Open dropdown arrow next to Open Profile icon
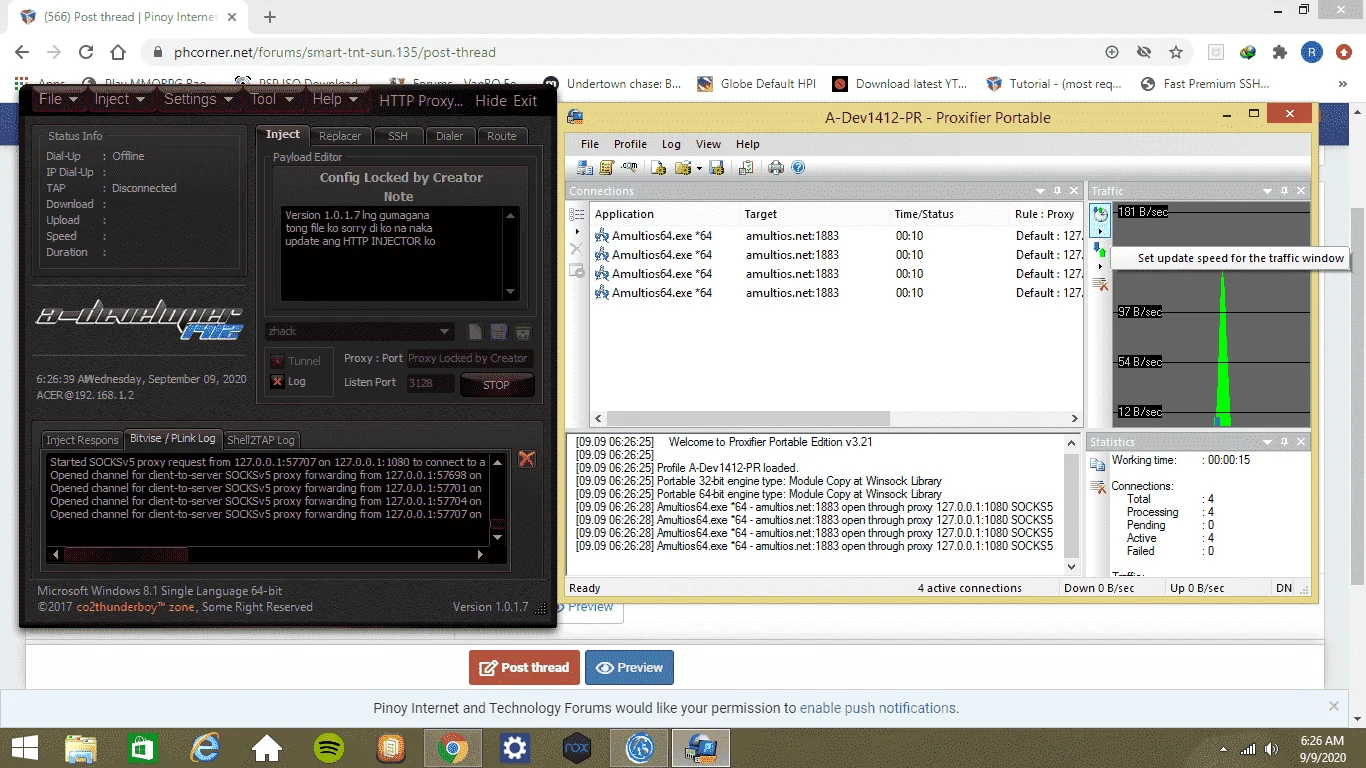 (x=699, y=168)
